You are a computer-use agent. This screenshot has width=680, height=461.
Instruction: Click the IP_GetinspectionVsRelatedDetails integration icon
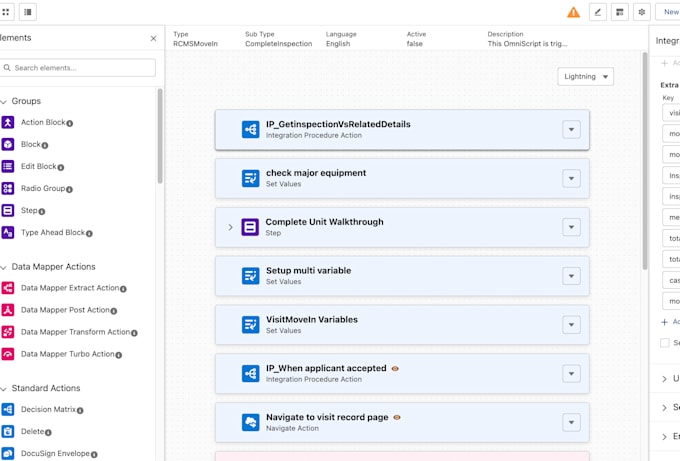[x=251, y=129]
